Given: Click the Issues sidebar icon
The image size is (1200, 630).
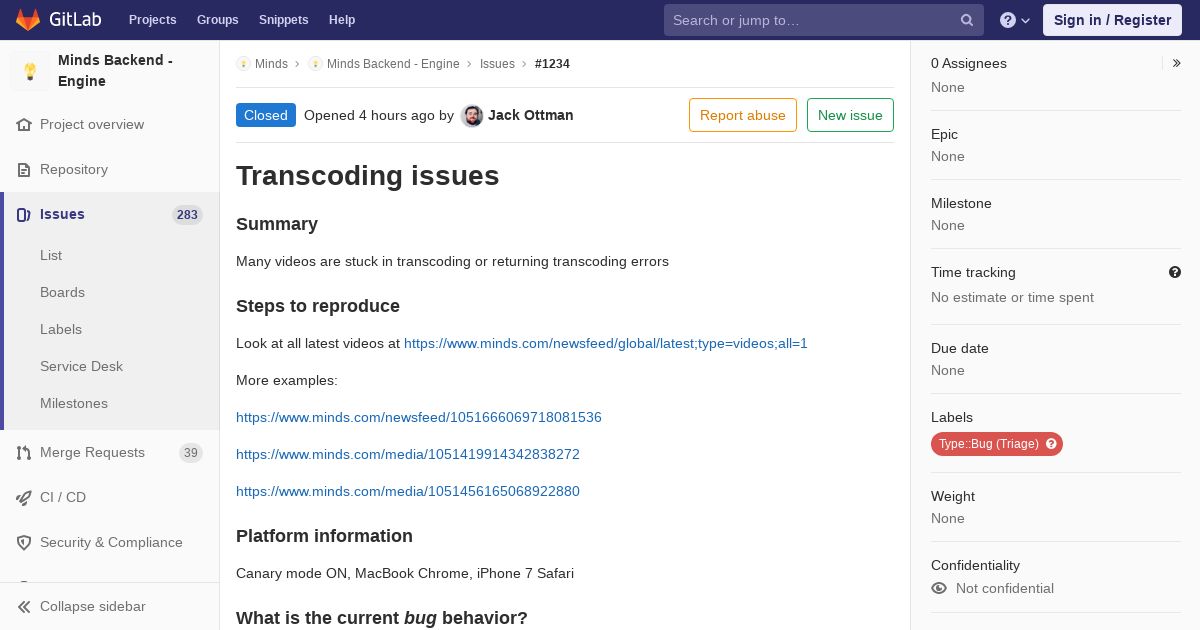Looking at the screenshot, I should click(24, 215).
